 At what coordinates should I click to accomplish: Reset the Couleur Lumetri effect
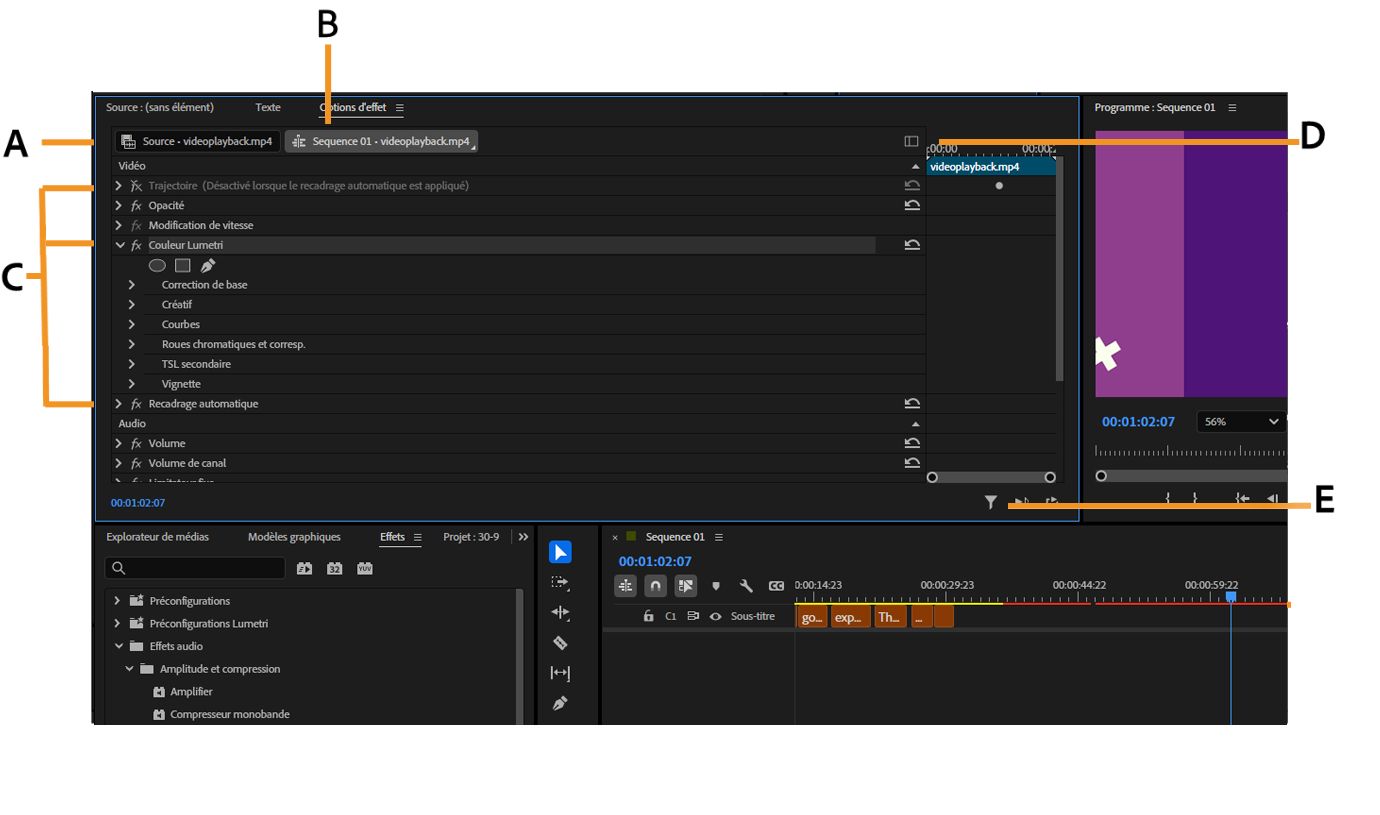[x=912, y=245]
